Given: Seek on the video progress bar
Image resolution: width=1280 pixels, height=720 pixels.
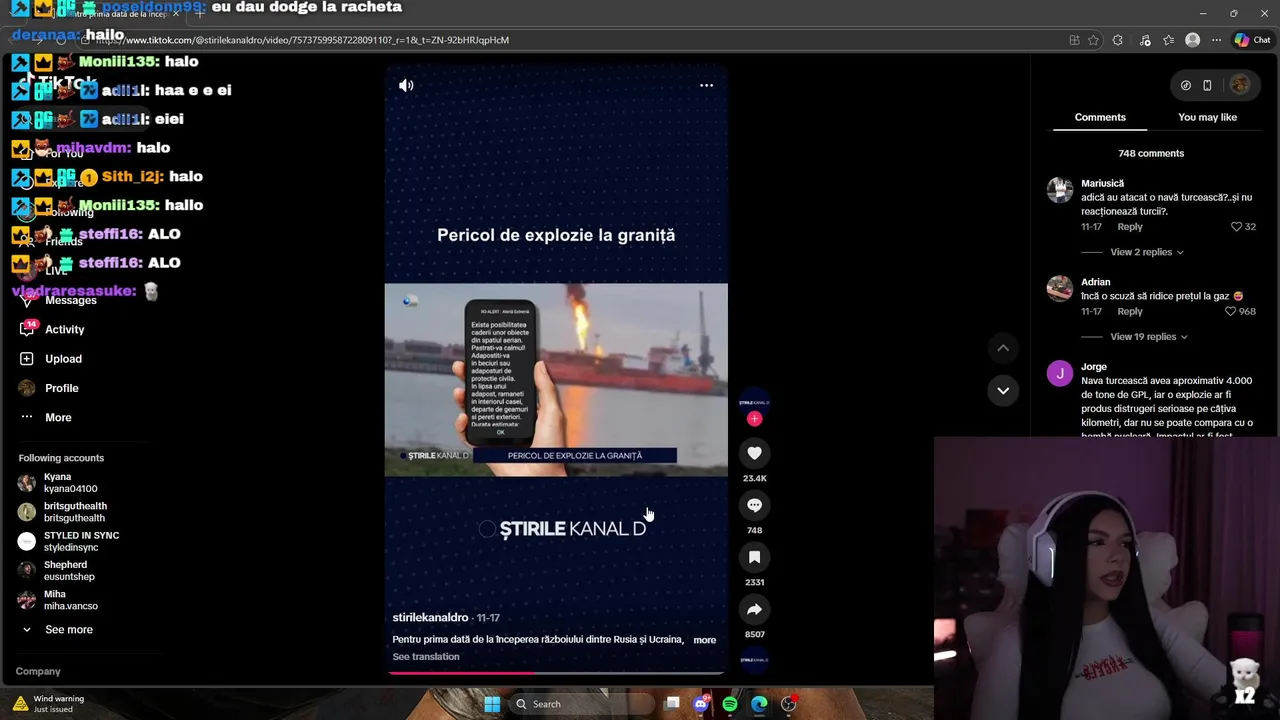Looking at the screenshot, I should (556, 673).
